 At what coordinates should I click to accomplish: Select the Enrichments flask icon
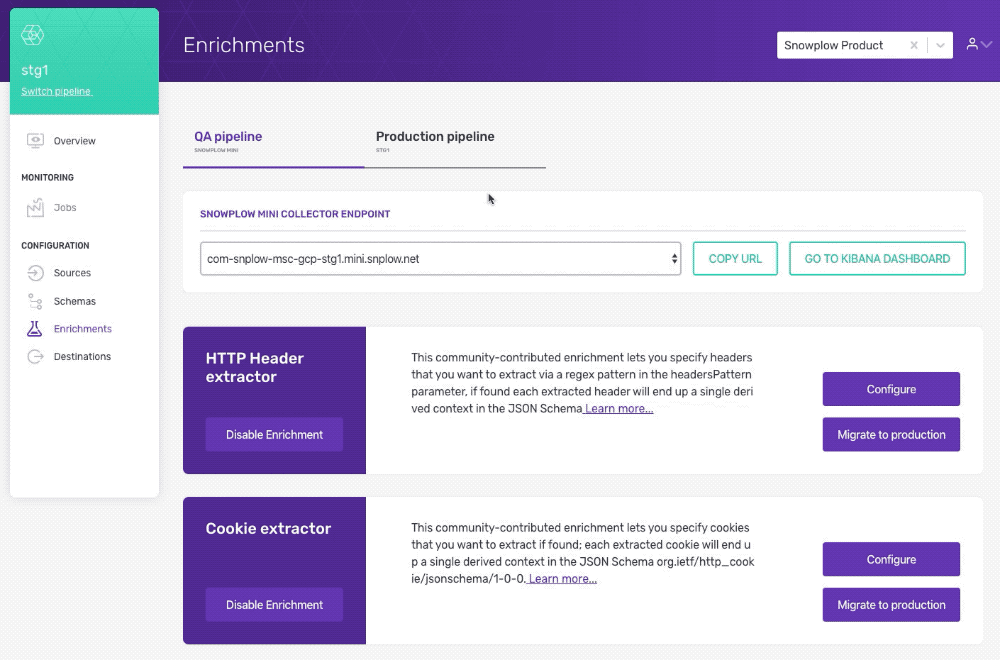[34, 328]
